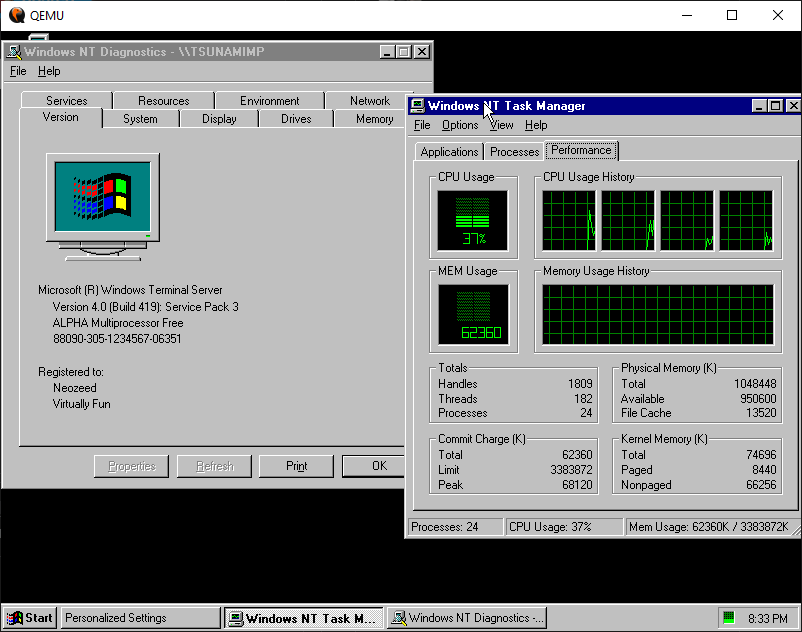Image resolution: width=802 pixels, height=632 pixels.
Task: Click the Windows logo monitor image
Action: (x=103, y=207)
